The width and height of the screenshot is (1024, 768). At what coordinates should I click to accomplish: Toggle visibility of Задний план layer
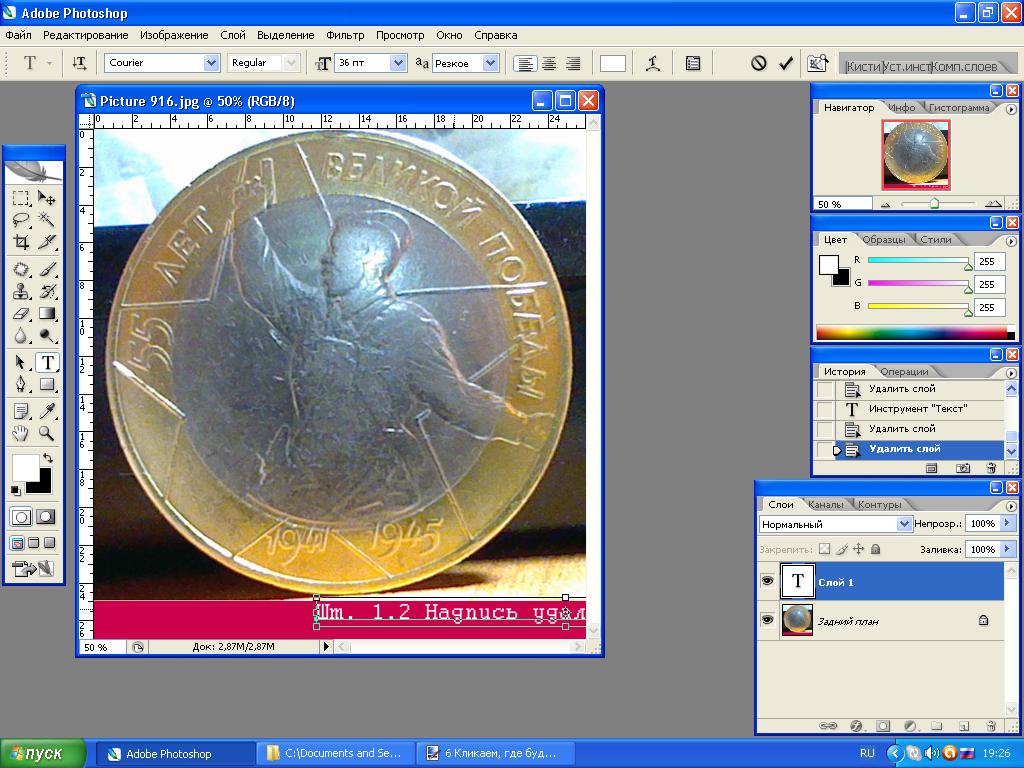click(768, 620)
